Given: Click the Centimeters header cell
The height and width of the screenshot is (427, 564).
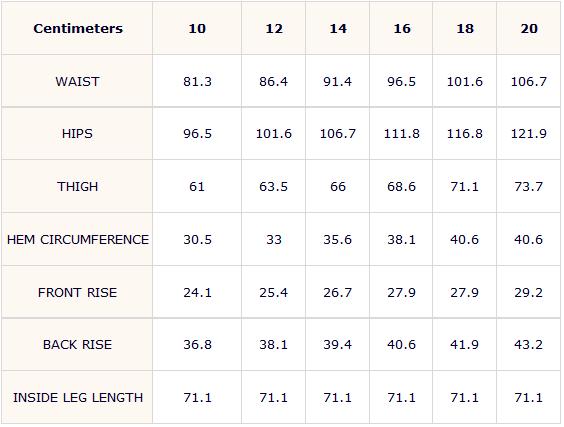Looking at the screenshot, I should (x=78, y=28).
